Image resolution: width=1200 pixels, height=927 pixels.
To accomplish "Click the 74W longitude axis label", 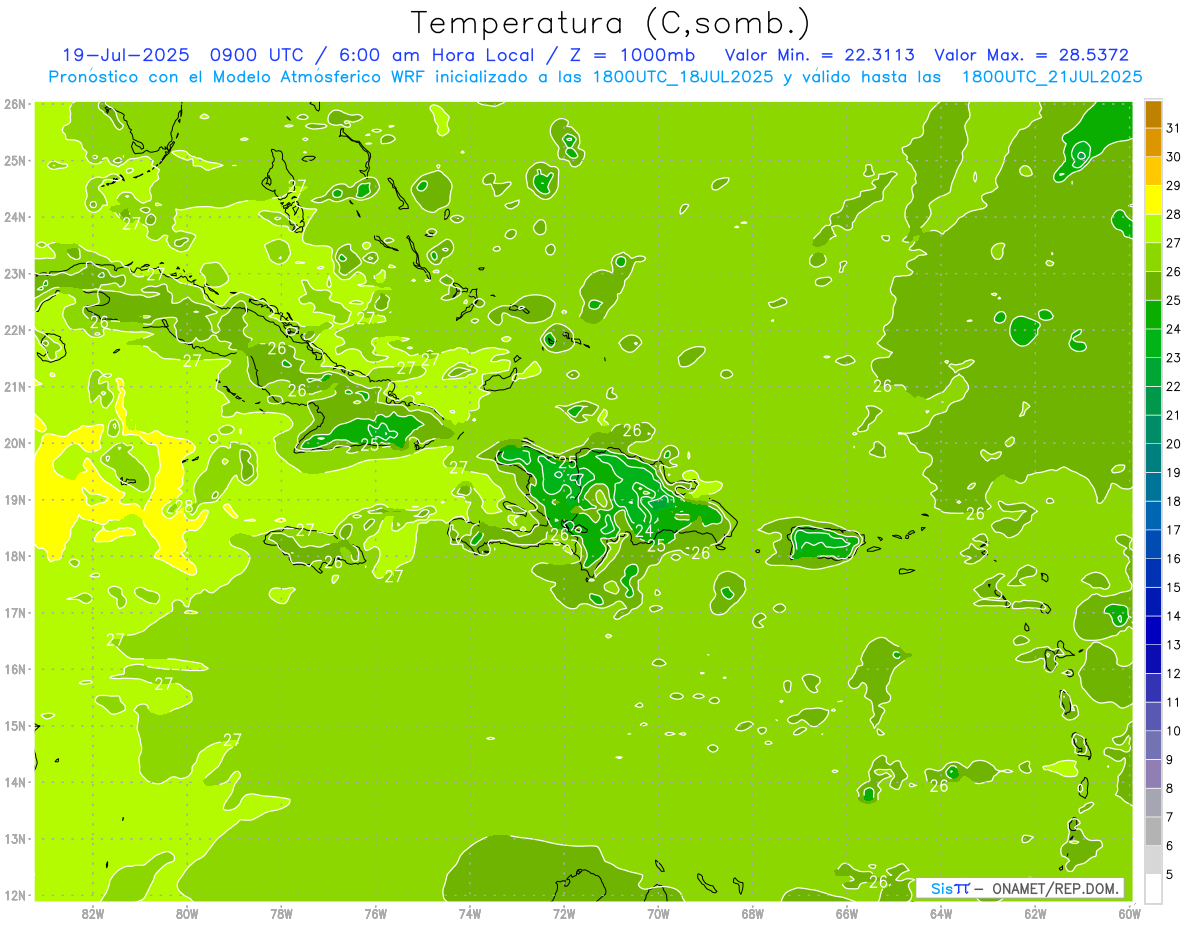I will point(470,913).
